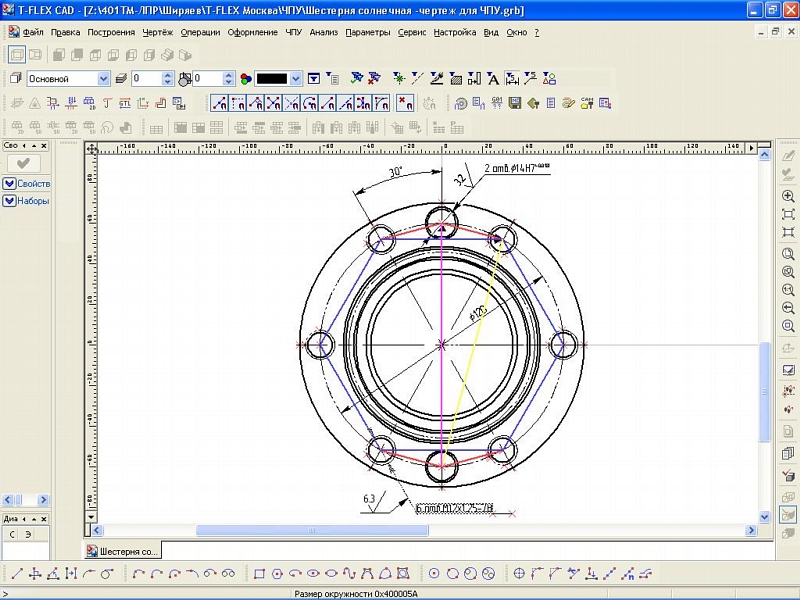This screenshot has height=600, width=800.
Task: Open the Основной line type dropdown
Action: click(x=104, y=79)
